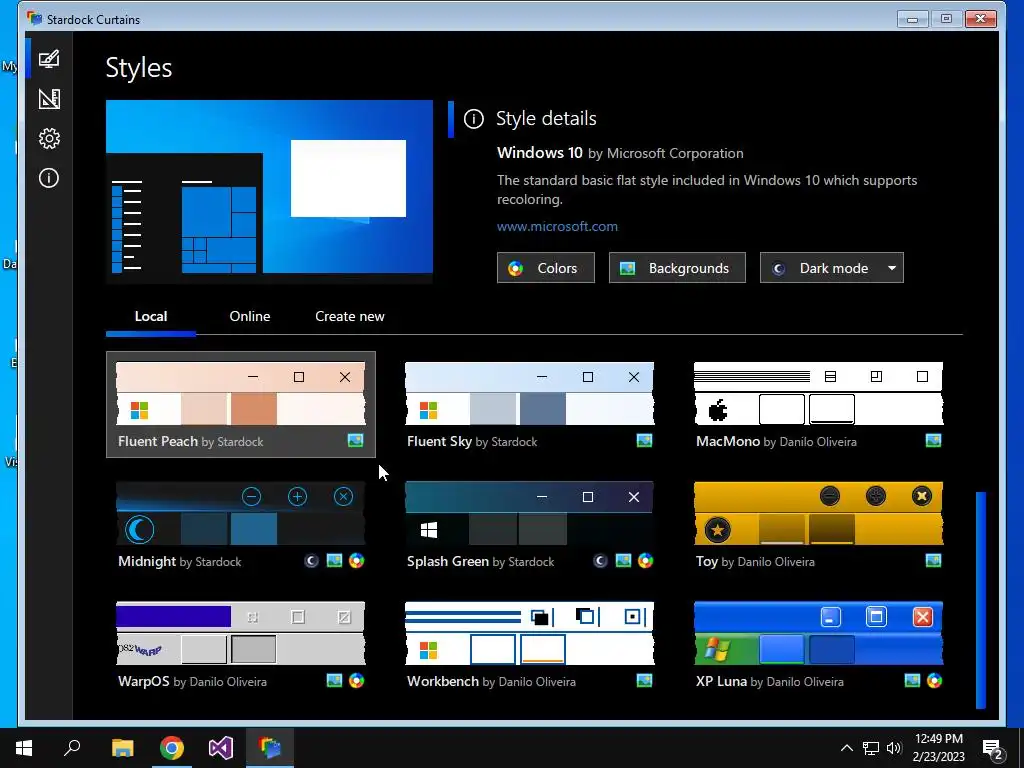Select the Midnight style
The width and height of the screenshot is (1024, 768).
240,525
